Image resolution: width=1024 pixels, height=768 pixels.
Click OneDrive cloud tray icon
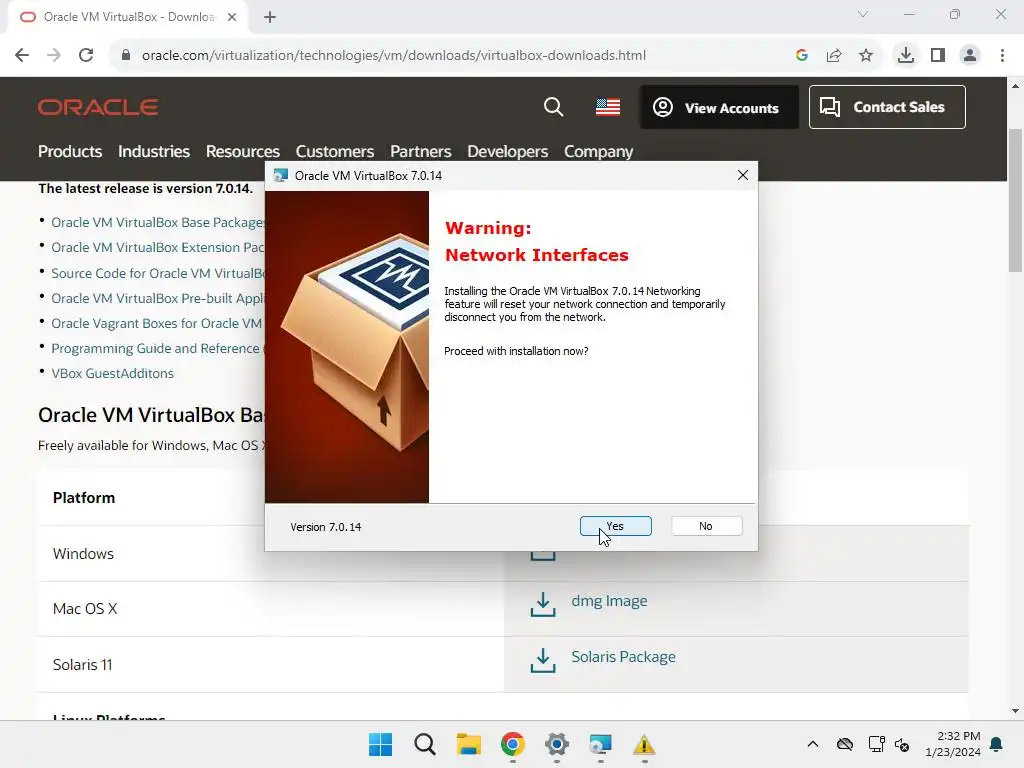pyautogui.click(x=844, y=744)
